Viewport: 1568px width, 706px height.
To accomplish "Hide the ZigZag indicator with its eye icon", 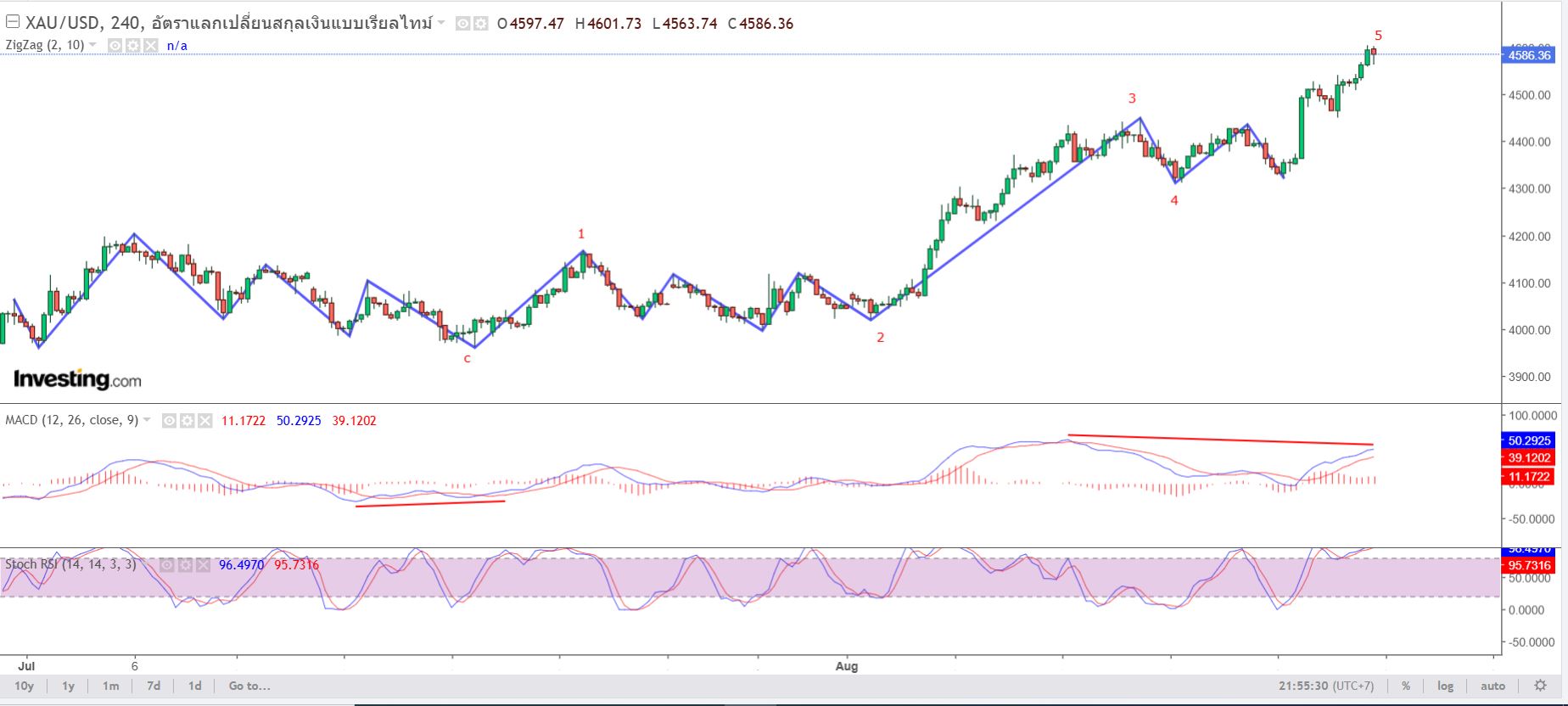I will tap(116, 45).
